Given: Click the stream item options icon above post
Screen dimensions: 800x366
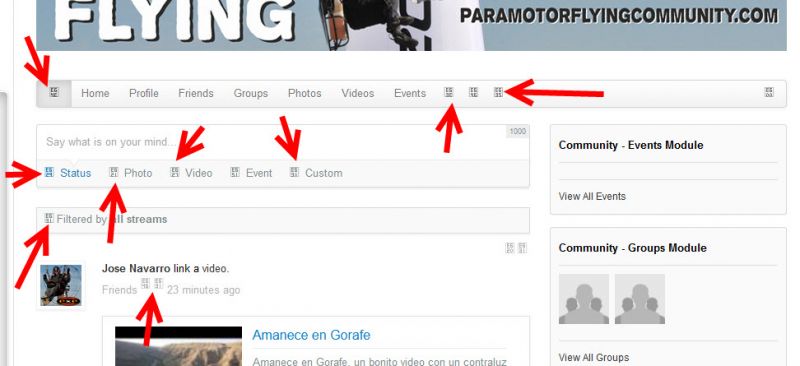Looking at the screenshot, I should [x=522, y=248].
